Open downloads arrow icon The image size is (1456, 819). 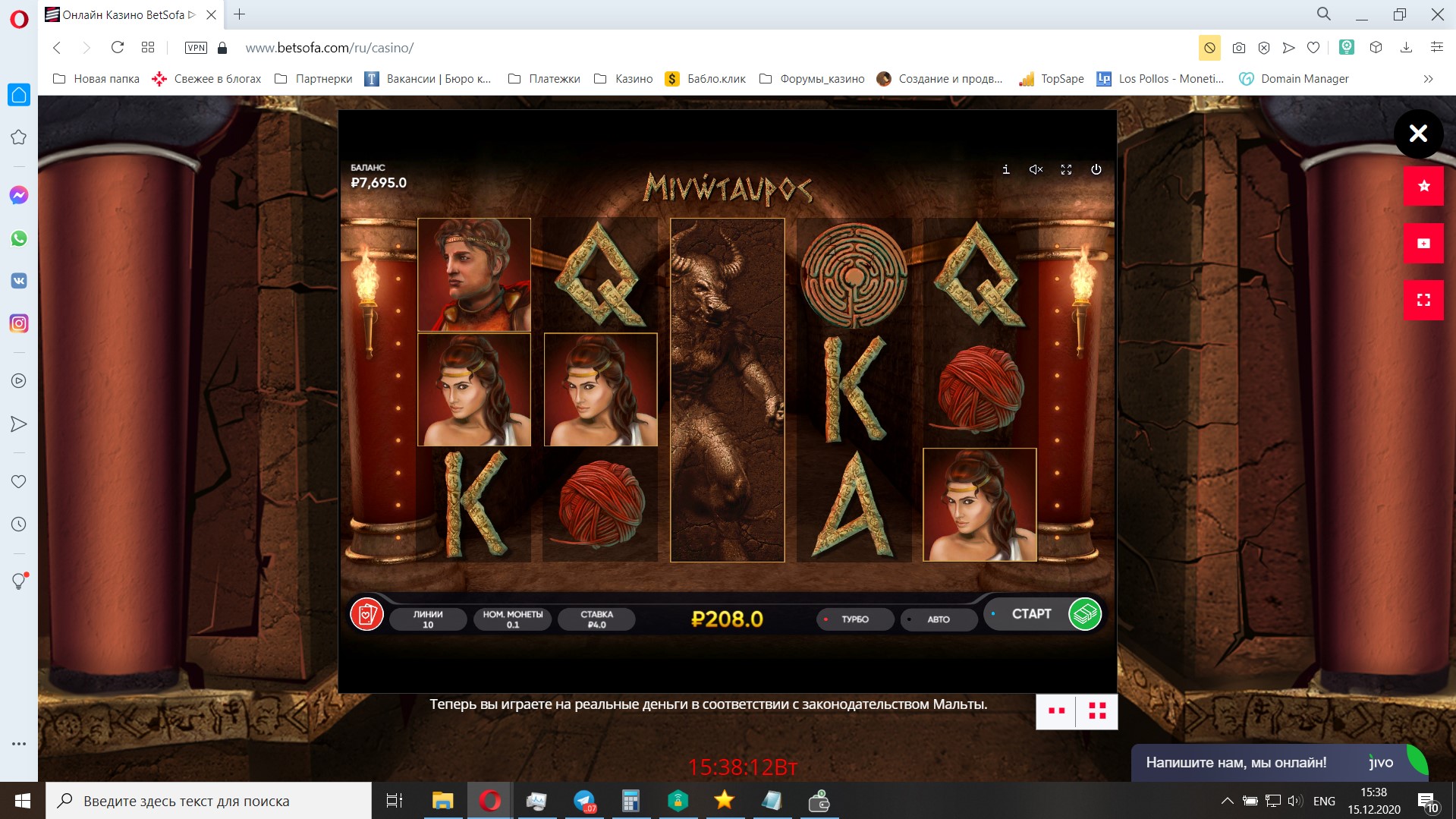pos(1406,47)
